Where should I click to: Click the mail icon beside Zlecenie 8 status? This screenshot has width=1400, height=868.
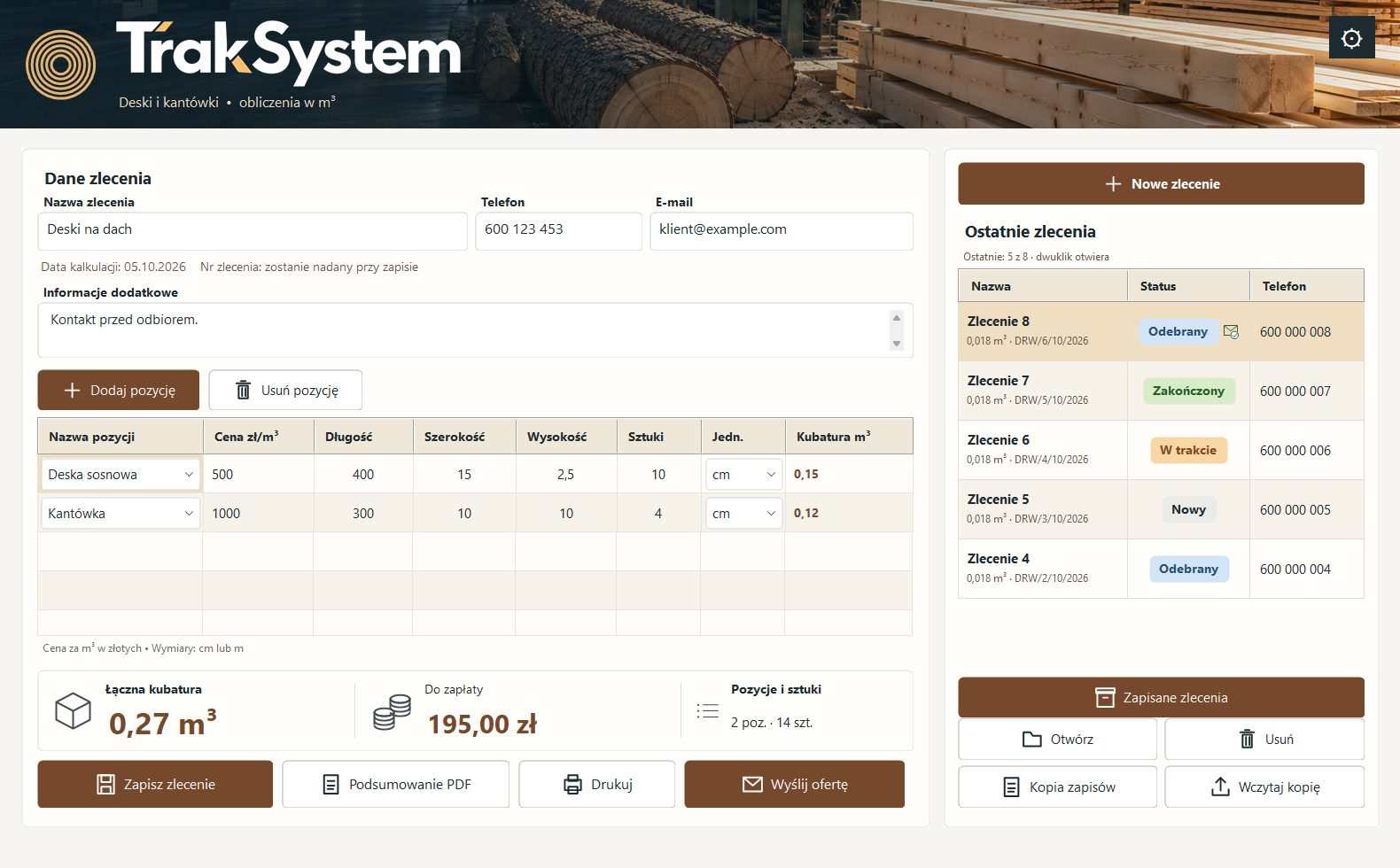pyautogui.click(x=1231, y=331)
